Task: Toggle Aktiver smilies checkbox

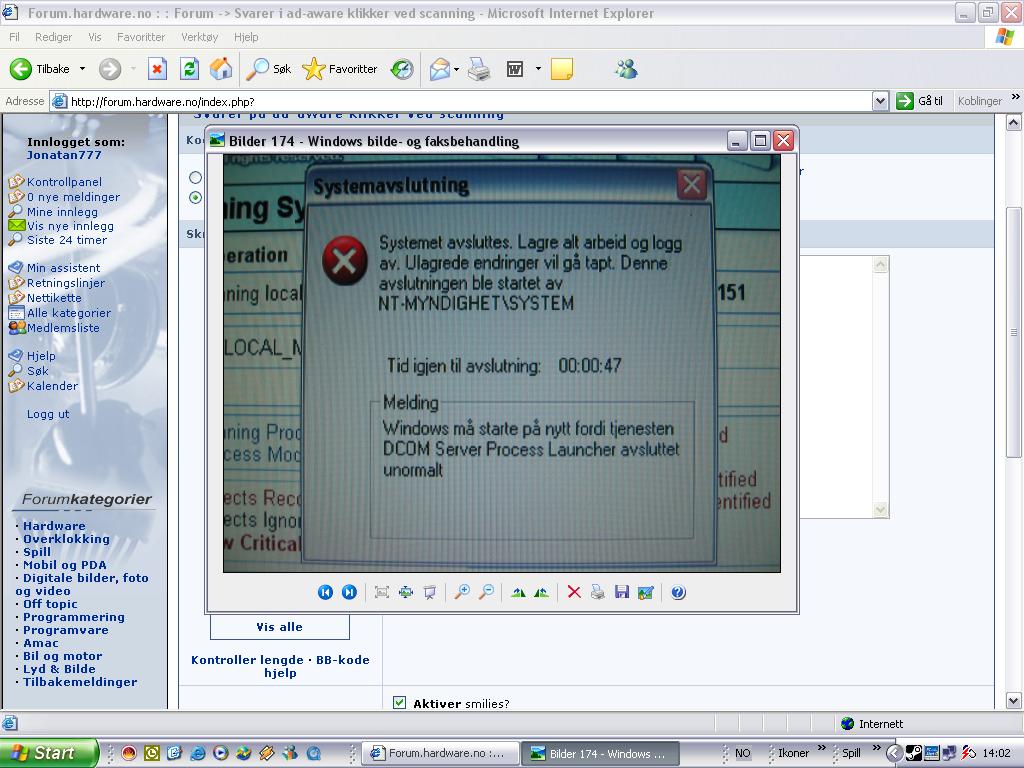Action: (400, 703)
